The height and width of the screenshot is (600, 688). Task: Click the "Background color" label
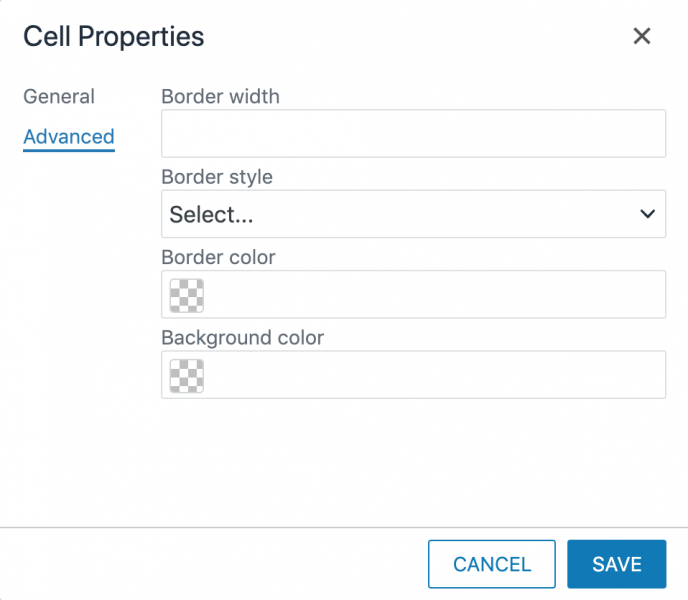[243, 338]
